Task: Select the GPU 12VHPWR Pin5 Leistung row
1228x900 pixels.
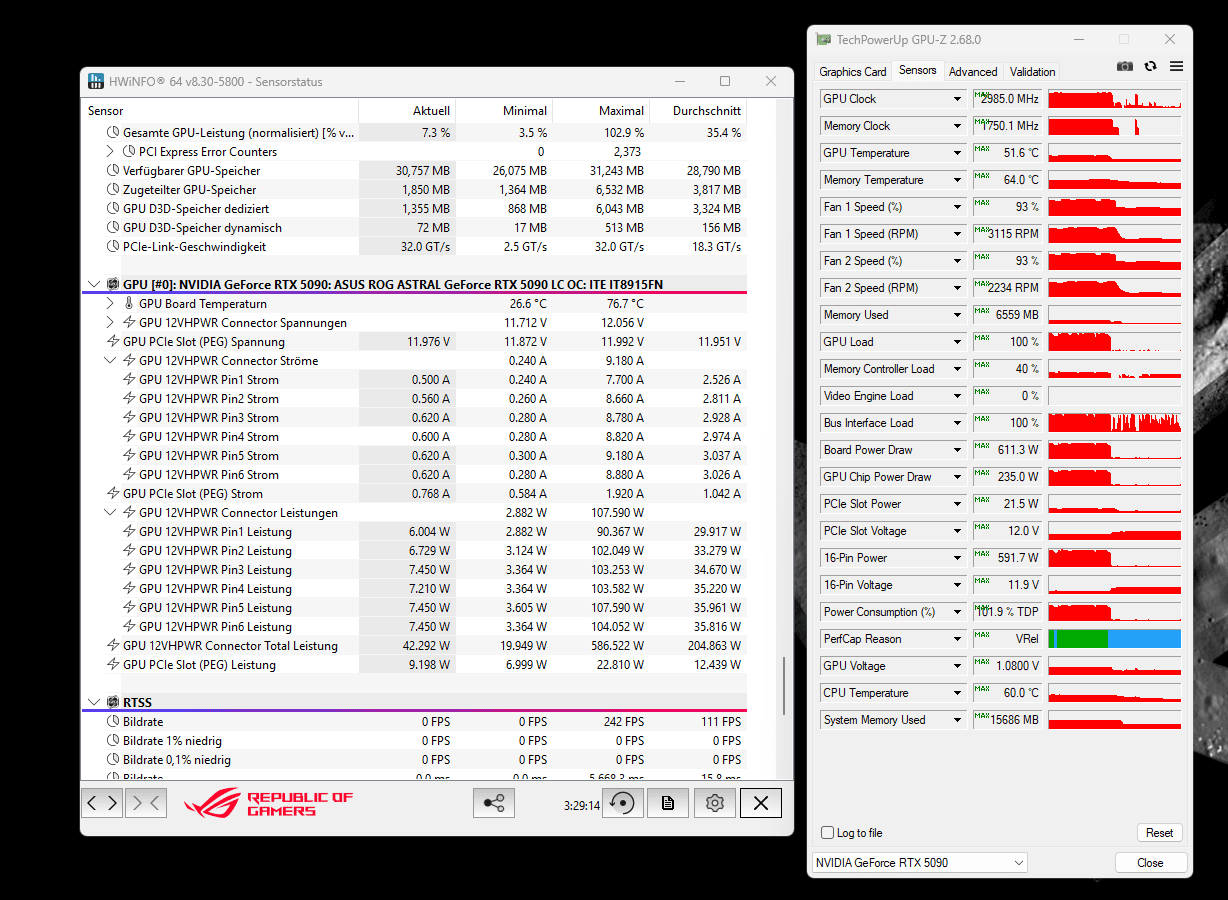Action: point(414,608)
